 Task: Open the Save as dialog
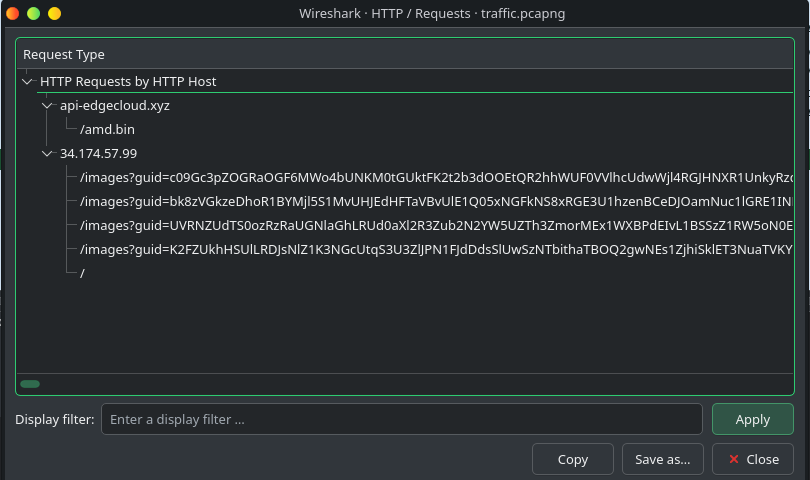(662, 459)
